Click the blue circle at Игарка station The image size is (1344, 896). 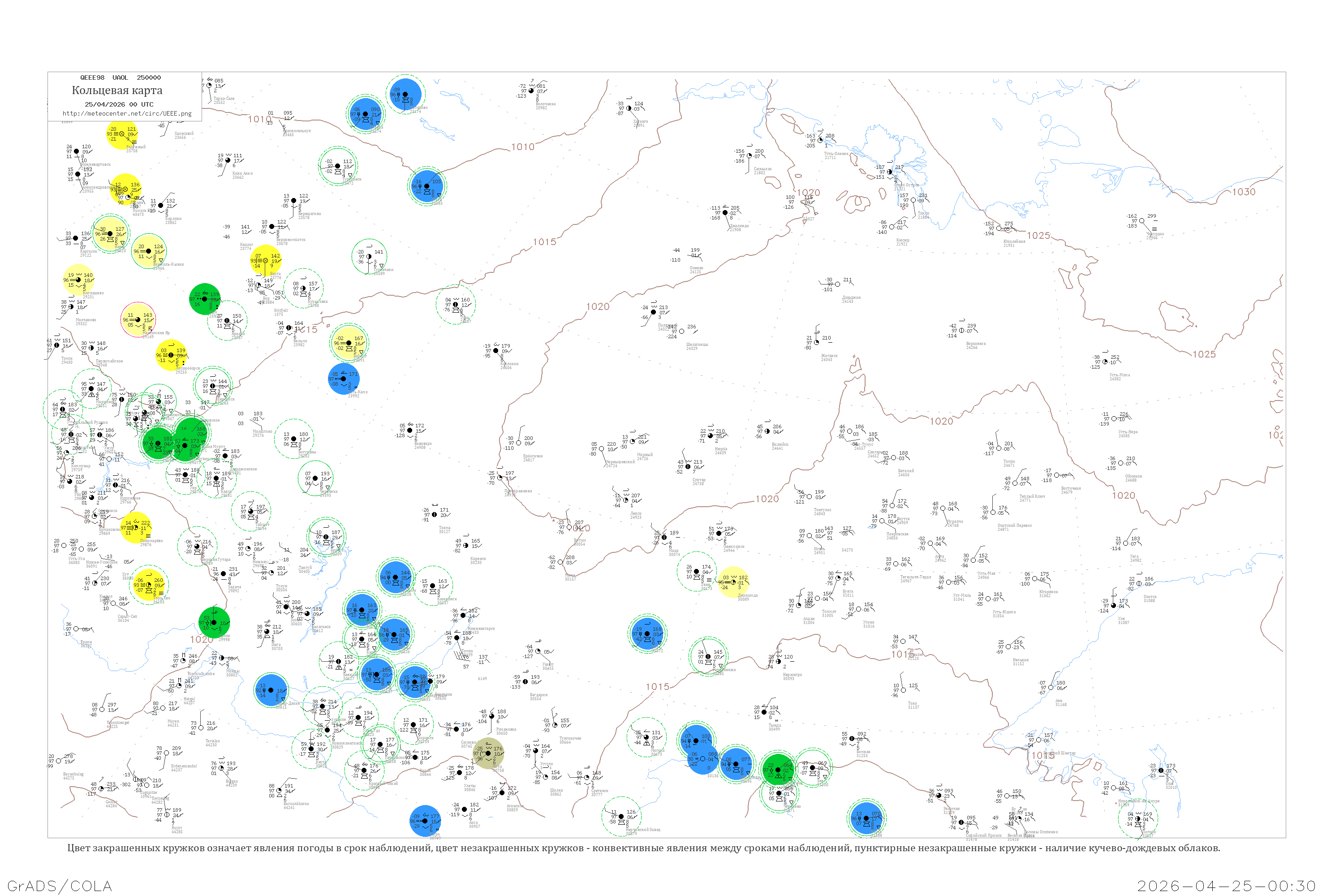coord(365,114)
